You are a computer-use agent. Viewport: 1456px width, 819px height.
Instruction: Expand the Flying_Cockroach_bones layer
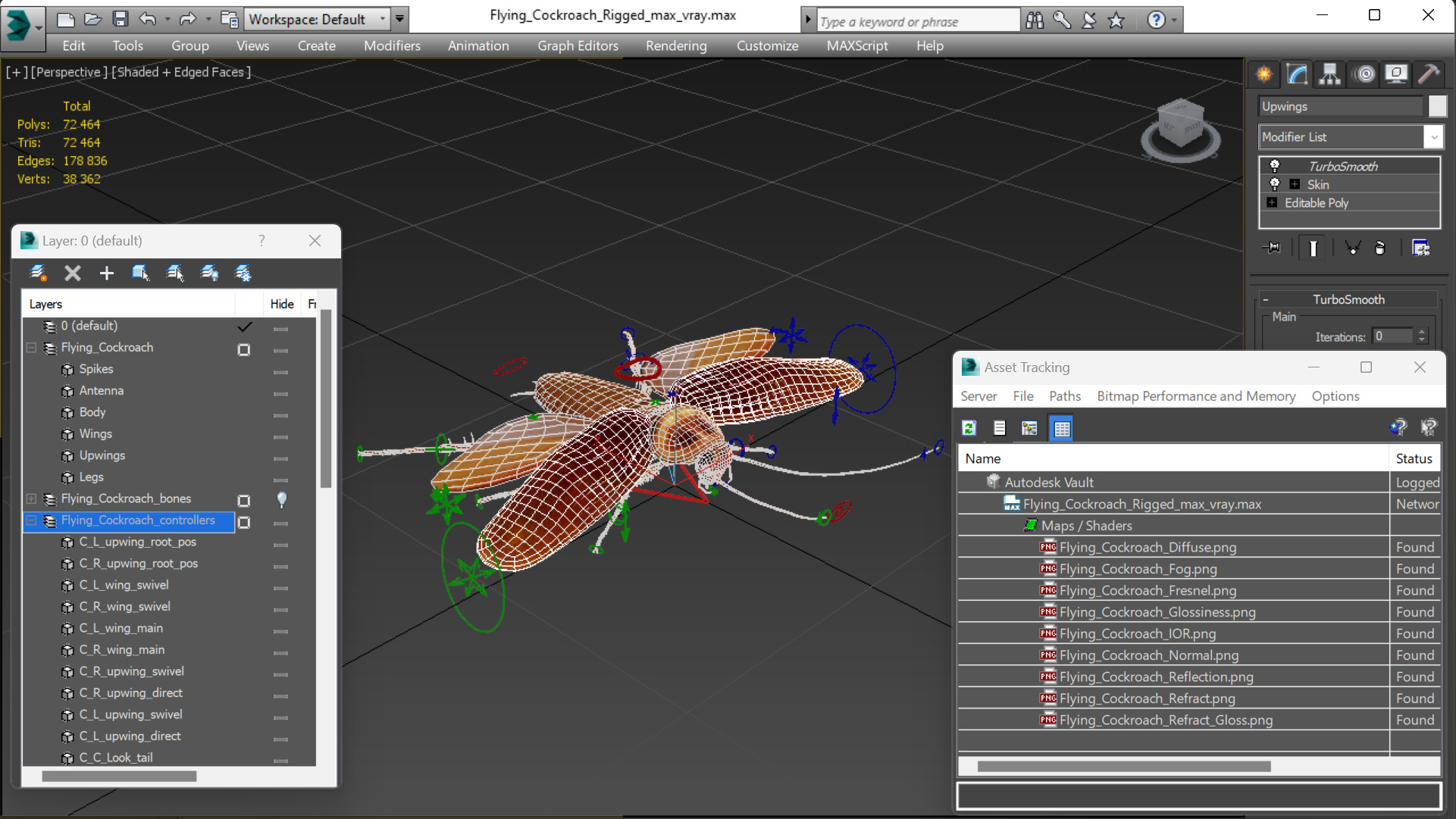click(31, 499)
